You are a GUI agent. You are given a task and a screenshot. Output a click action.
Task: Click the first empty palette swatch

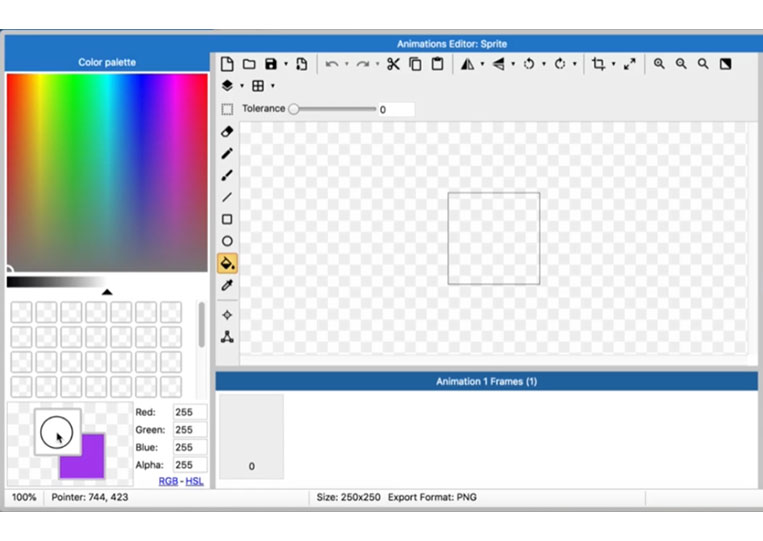[21, 312]
